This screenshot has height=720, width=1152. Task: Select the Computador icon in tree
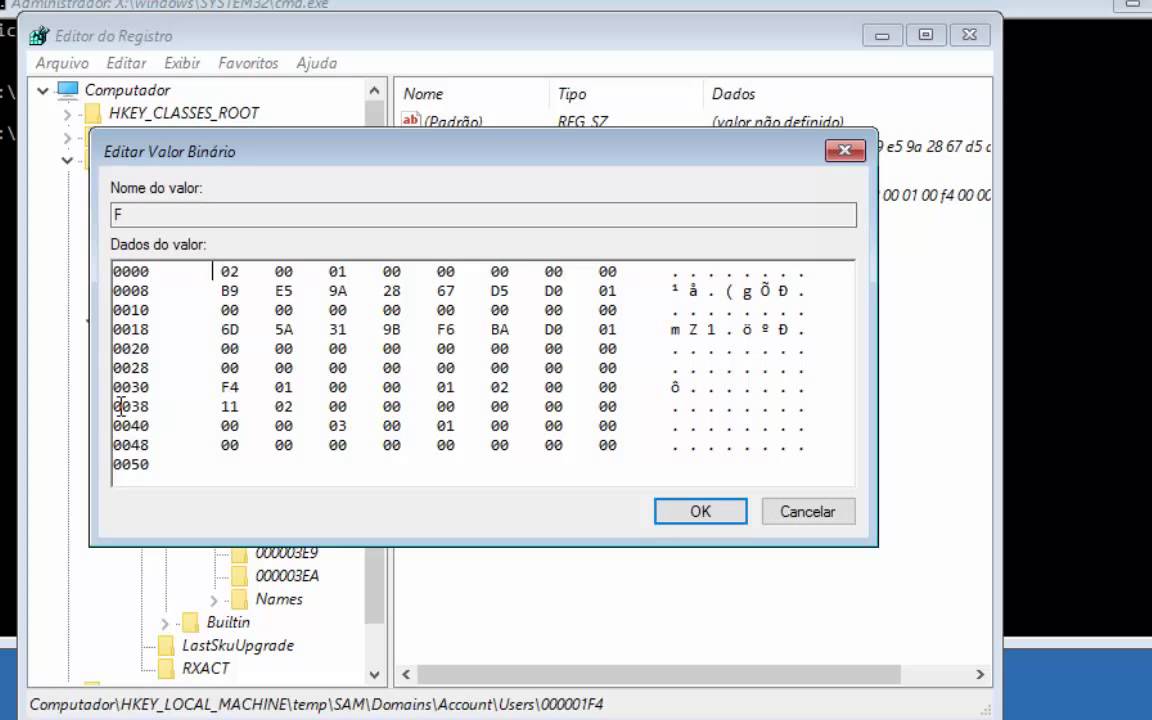(68, 90)
